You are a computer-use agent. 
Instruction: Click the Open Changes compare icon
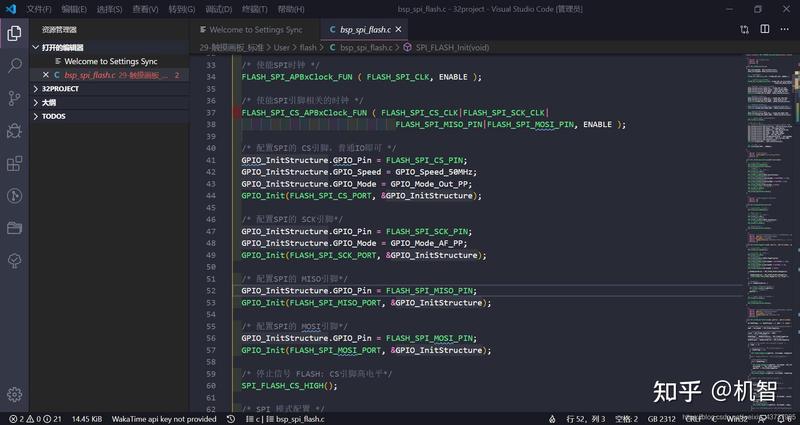(x=744, y=30)
